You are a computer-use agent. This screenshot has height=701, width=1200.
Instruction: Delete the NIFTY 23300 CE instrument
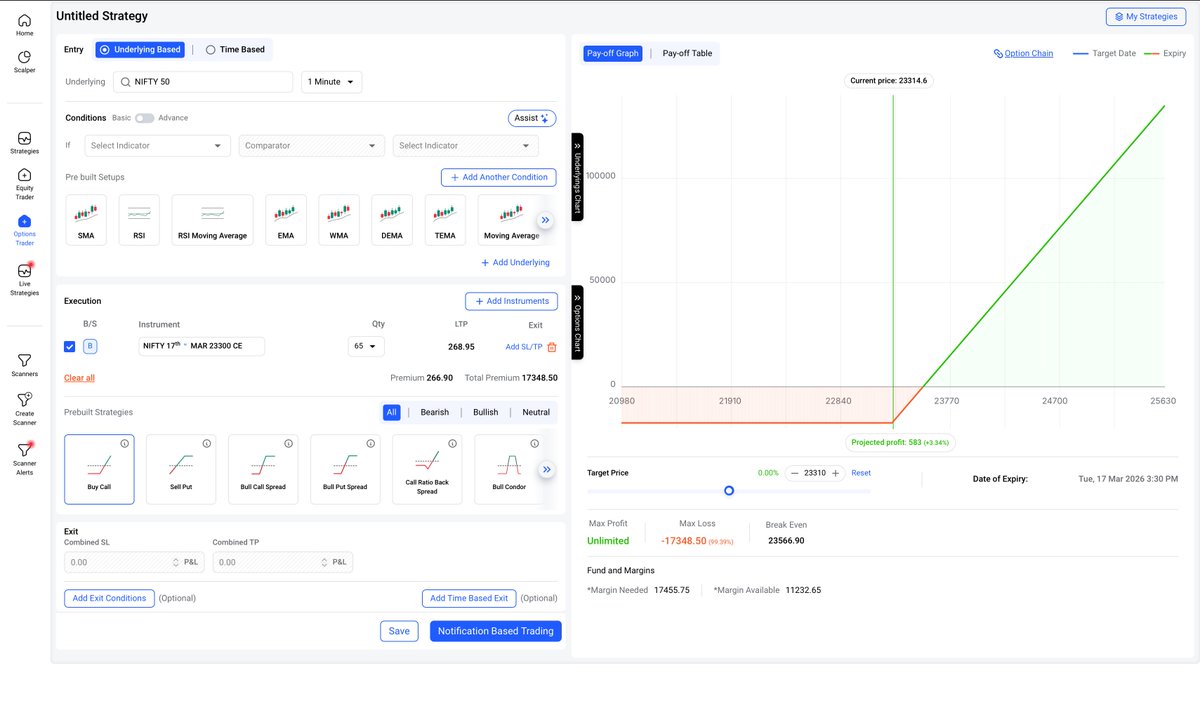pos(552,347)
